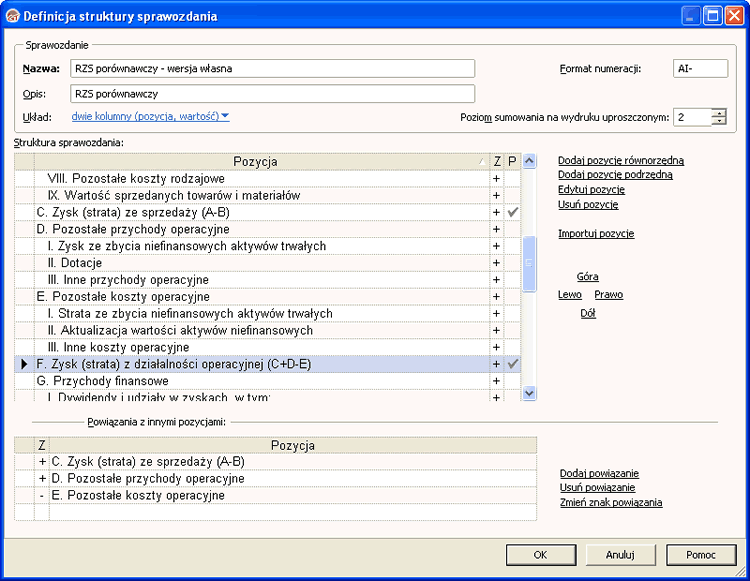Increase Poziom sumowania with the up arrow
Screen dimensions: 750x581
click(x=719, y=112)
